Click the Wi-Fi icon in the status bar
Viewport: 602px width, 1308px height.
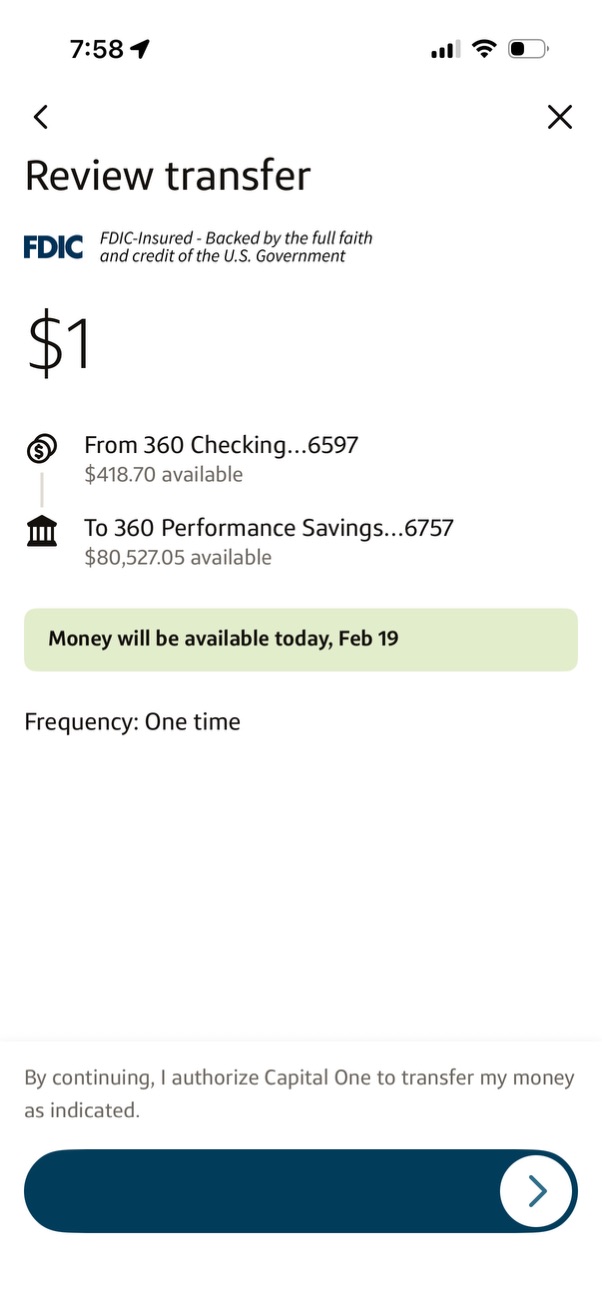pyautogui.click(x=484, y=47)
